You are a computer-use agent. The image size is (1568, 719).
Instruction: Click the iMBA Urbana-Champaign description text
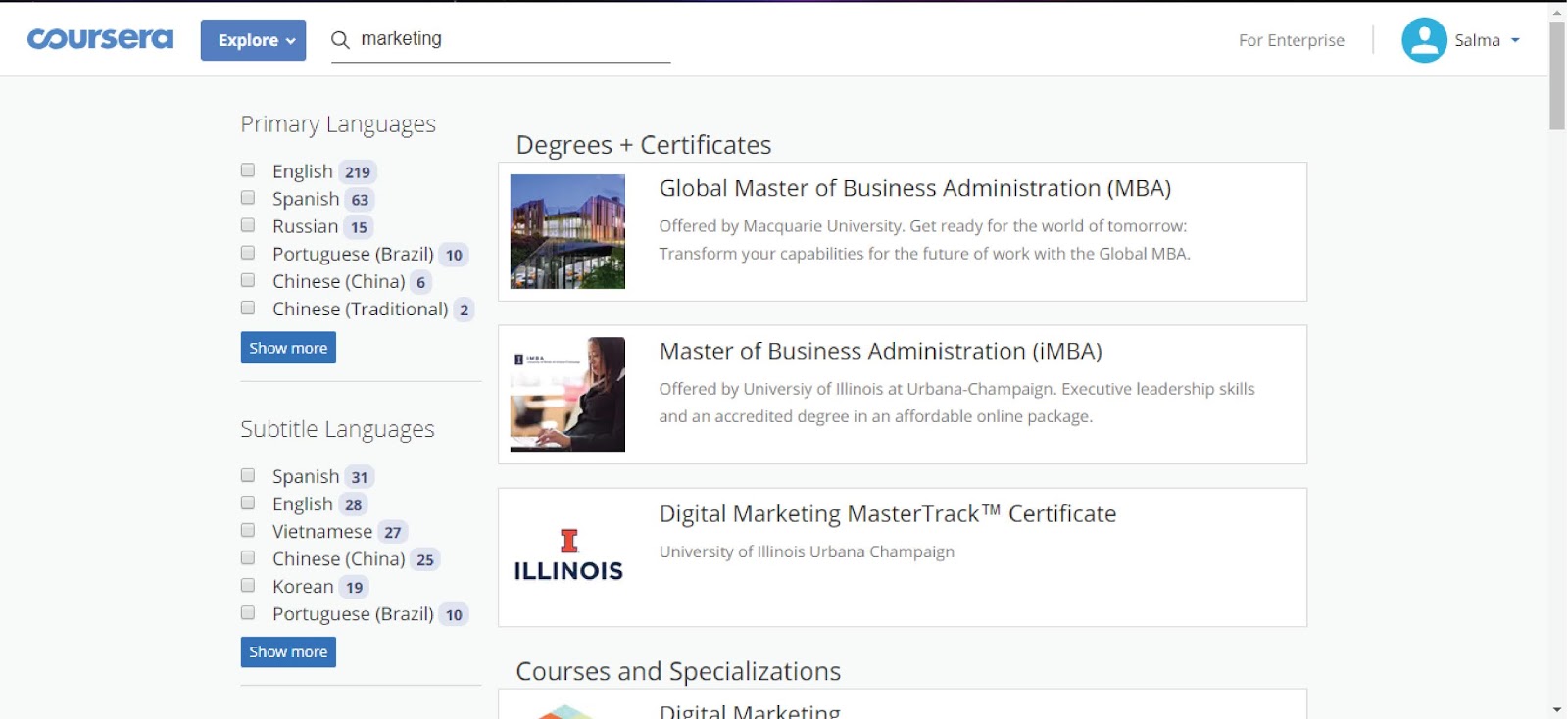(x=956, y=403)
